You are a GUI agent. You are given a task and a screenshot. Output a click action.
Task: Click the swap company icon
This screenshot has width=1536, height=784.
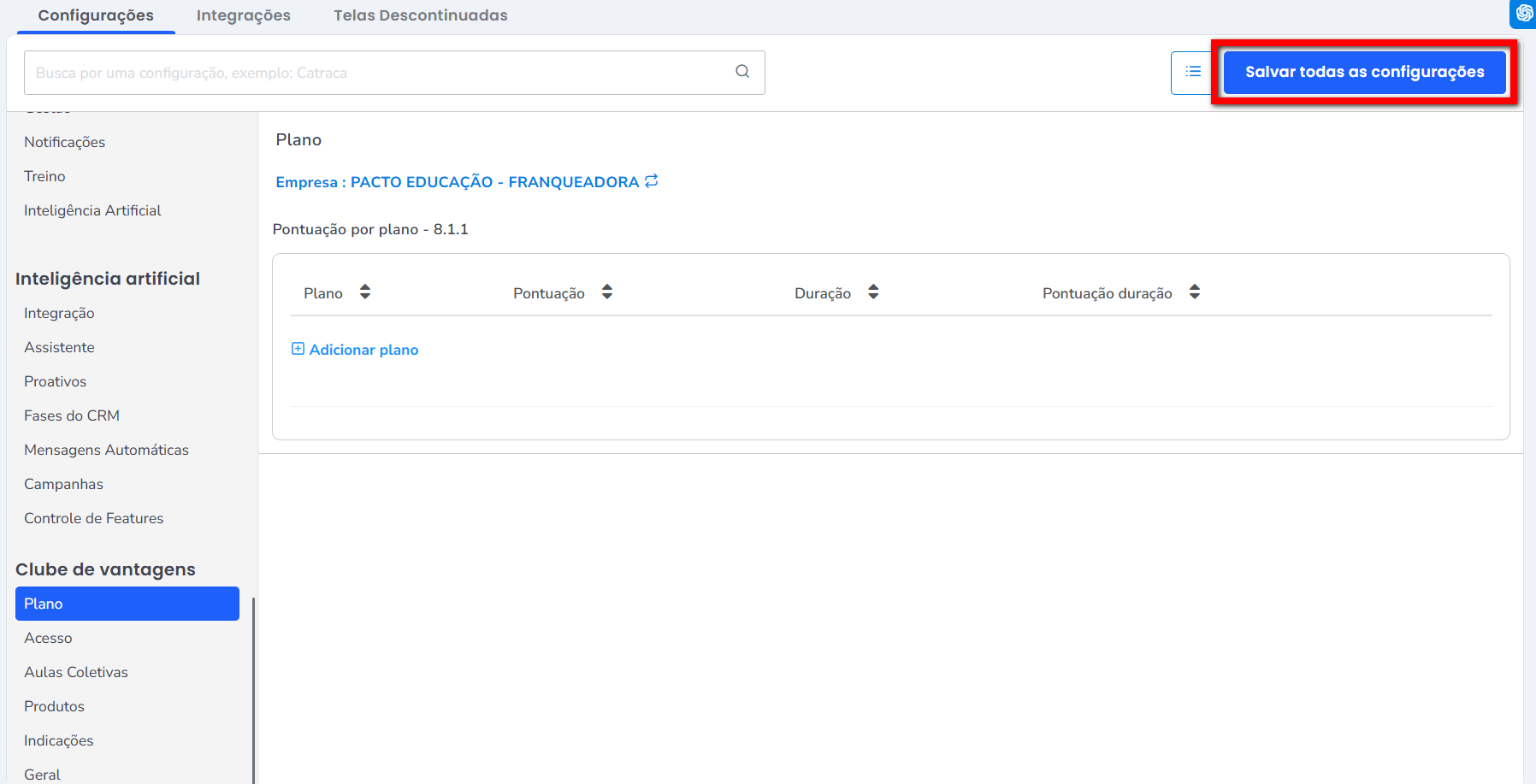pos(652,181)
